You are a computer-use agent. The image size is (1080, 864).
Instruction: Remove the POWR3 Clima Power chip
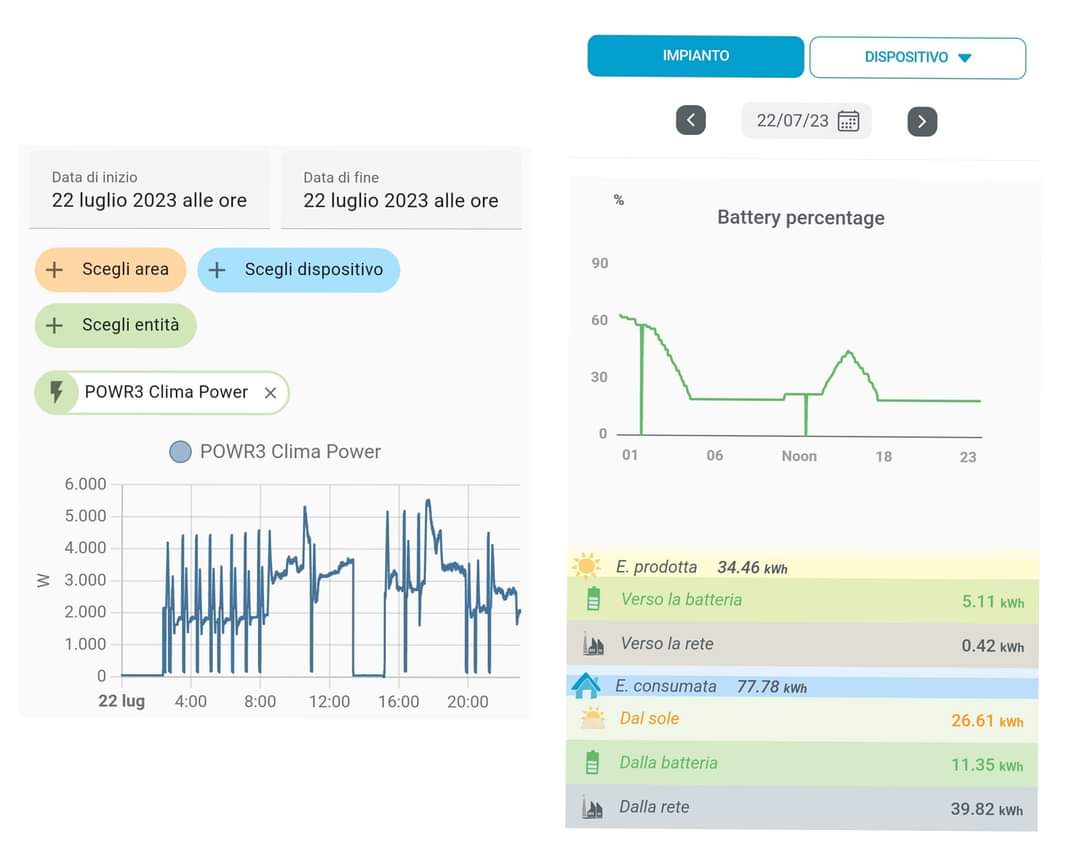pyautogui.click(x=271, y=393)
